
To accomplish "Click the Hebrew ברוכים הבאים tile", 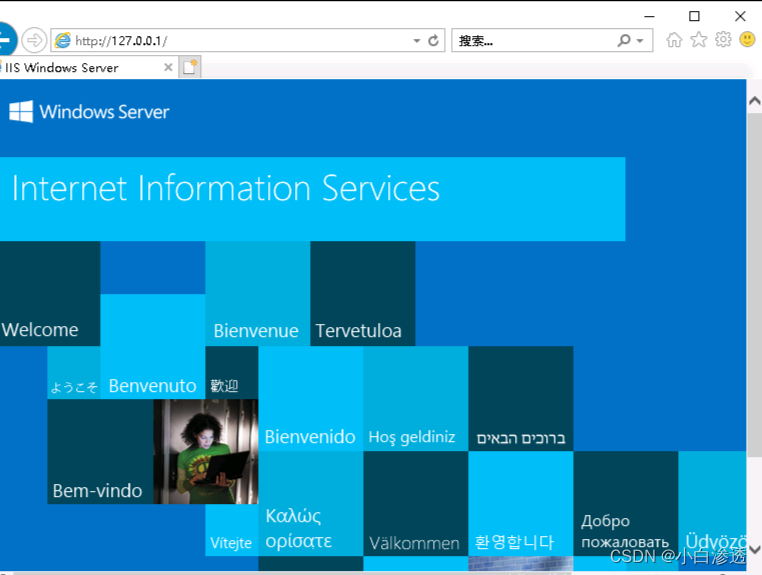I will [x=521, y=399].
